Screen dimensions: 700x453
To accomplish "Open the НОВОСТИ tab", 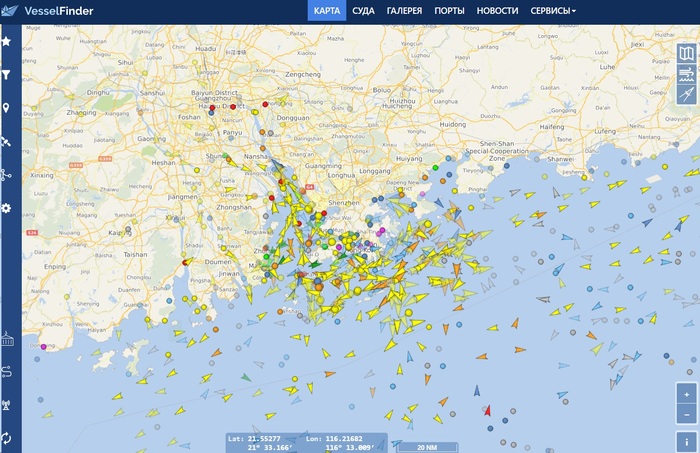I will [x=497, y=11].
